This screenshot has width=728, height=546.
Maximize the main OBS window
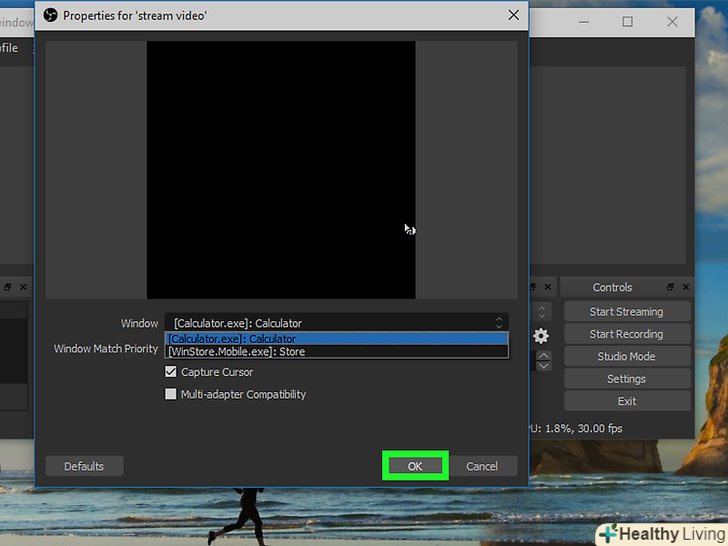coord(627,21)
